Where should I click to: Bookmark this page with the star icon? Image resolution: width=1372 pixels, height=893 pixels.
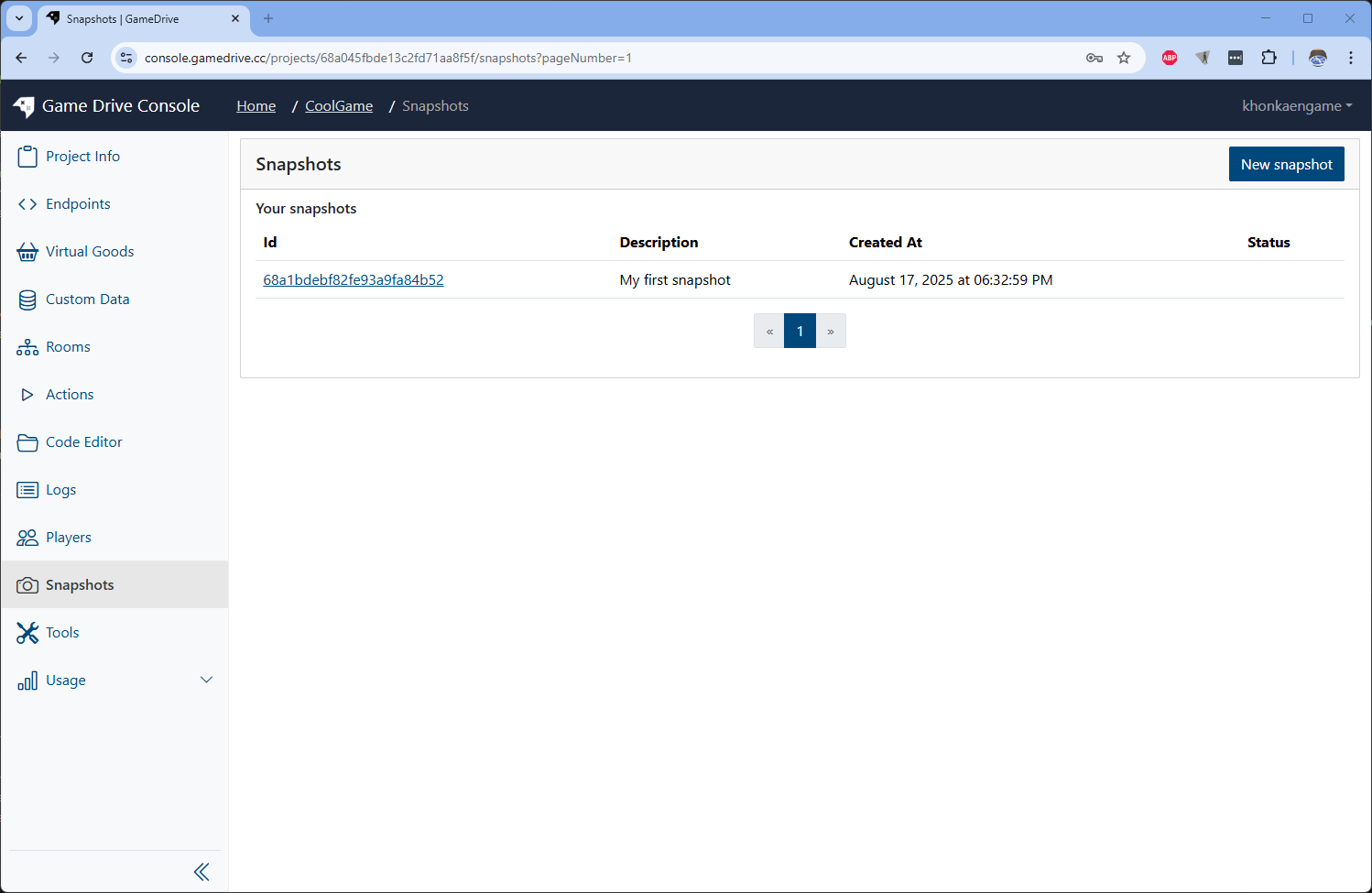(x=1124, y=58)
